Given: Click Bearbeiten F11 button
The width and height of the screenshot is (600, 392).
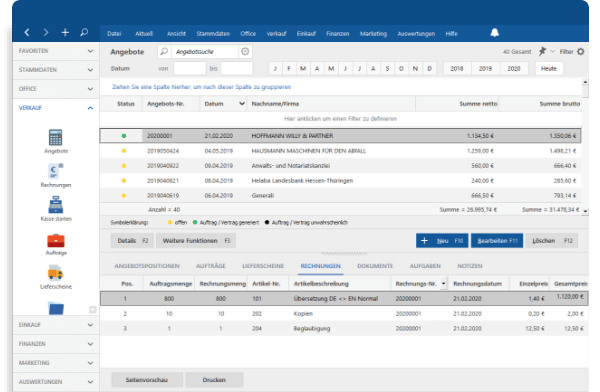Looking at the screenshot, I should point(497,241).
